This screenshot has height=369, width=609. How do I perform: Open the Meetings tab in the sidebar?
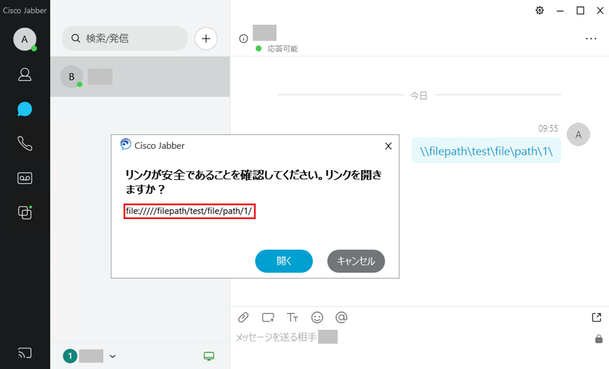(25, 212)
